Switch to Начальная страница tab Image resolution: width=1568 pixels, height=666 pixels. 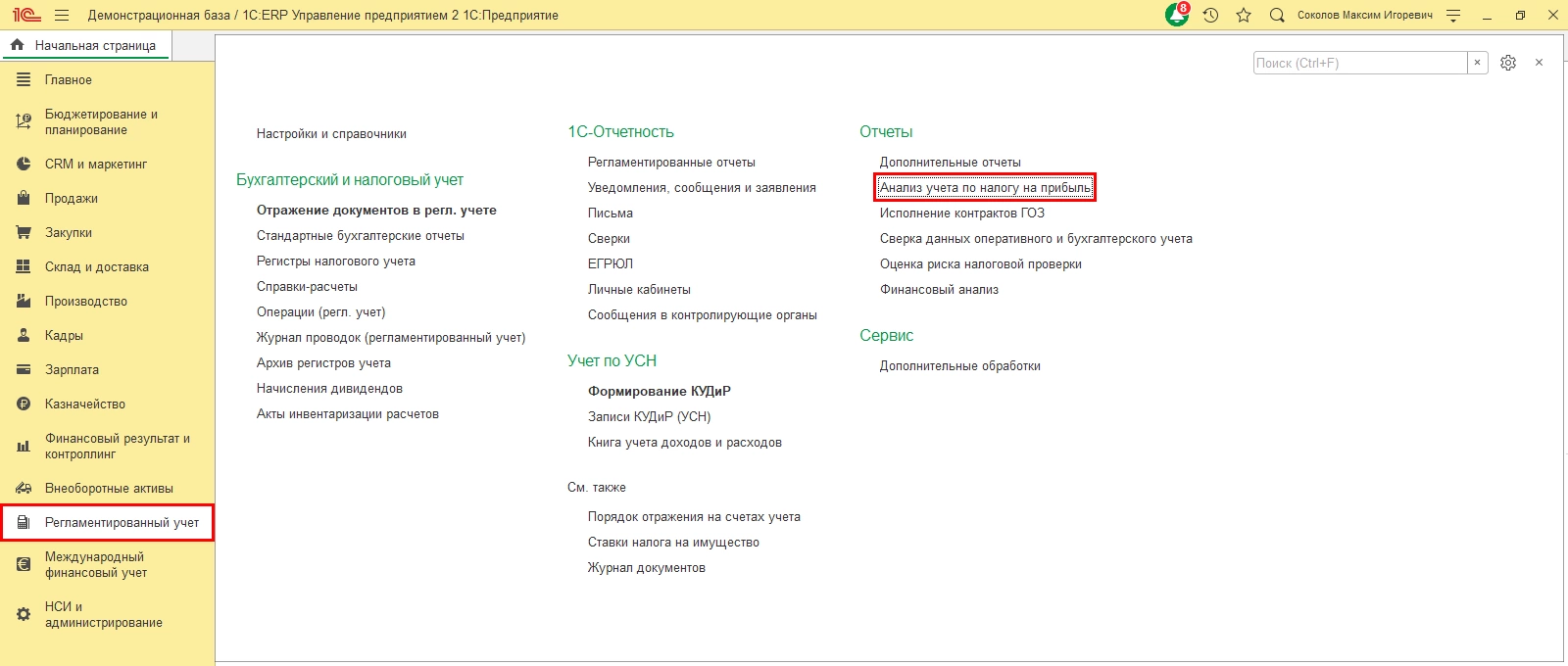click(87, 45)
